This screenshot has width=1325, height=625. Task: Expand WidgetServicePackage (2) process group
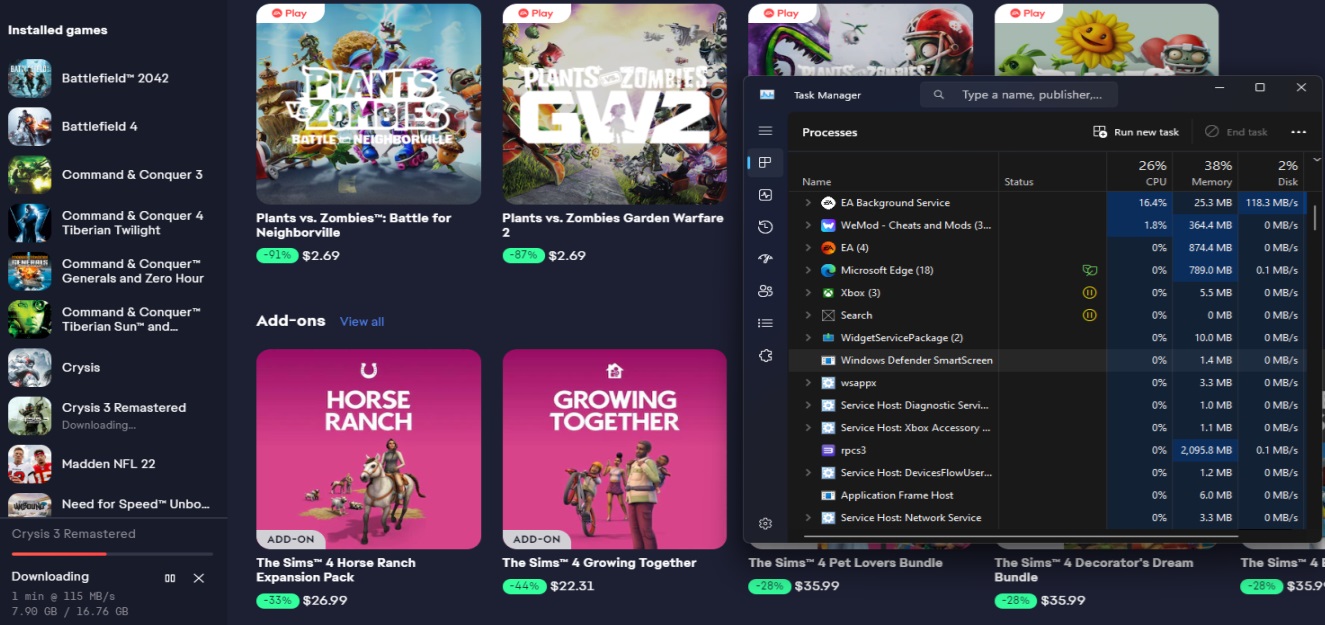[x=808, y=338]
